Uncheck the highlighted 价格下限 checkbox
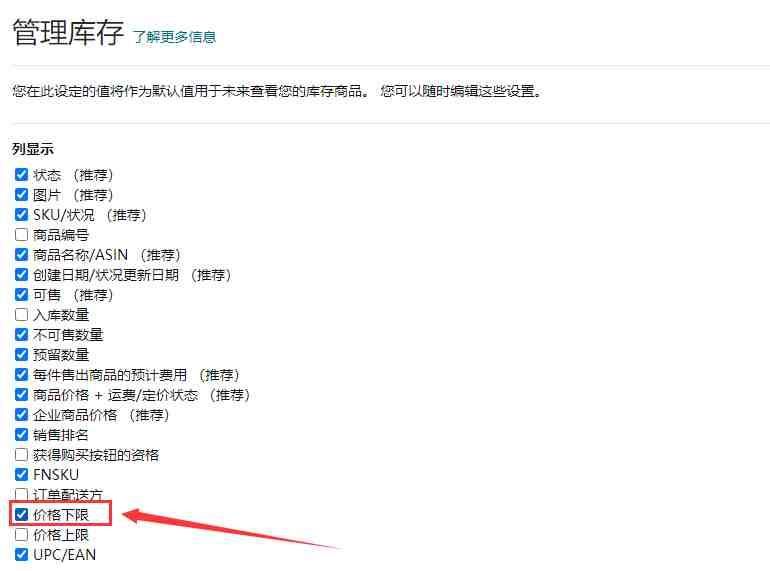The width and height of the screenshot is (770, 571). tap(21, 515)
